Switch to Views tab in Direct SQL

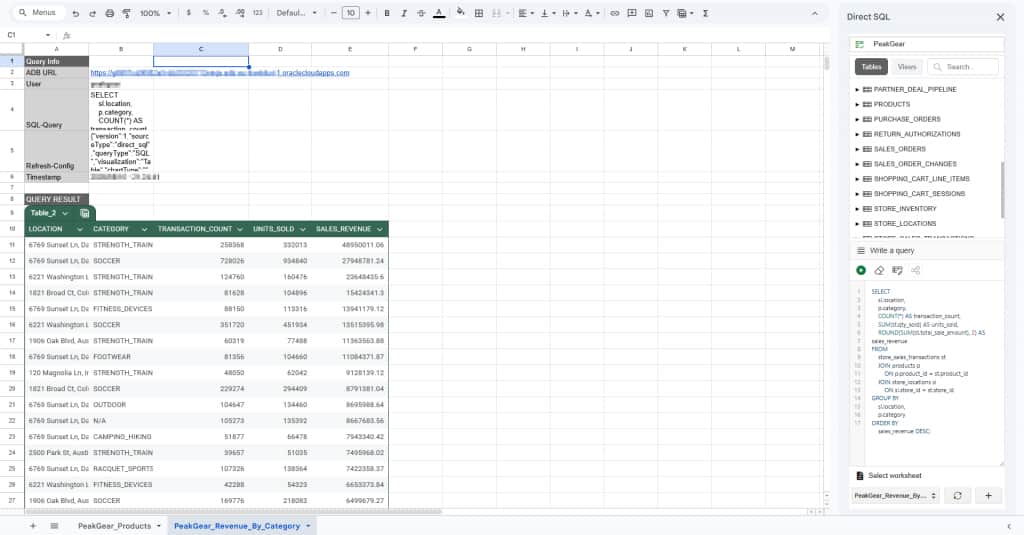point(906,67)
